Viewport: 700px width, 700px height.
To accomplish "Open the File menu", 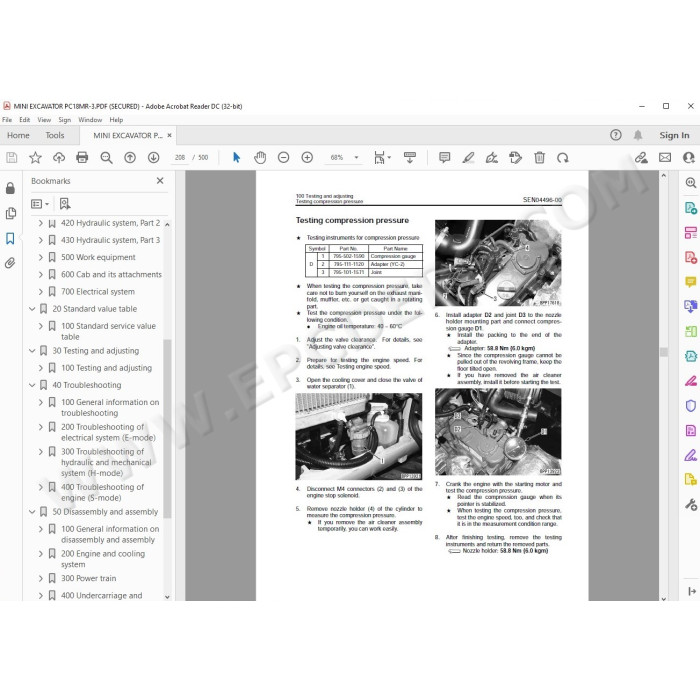I will point(7,120).
